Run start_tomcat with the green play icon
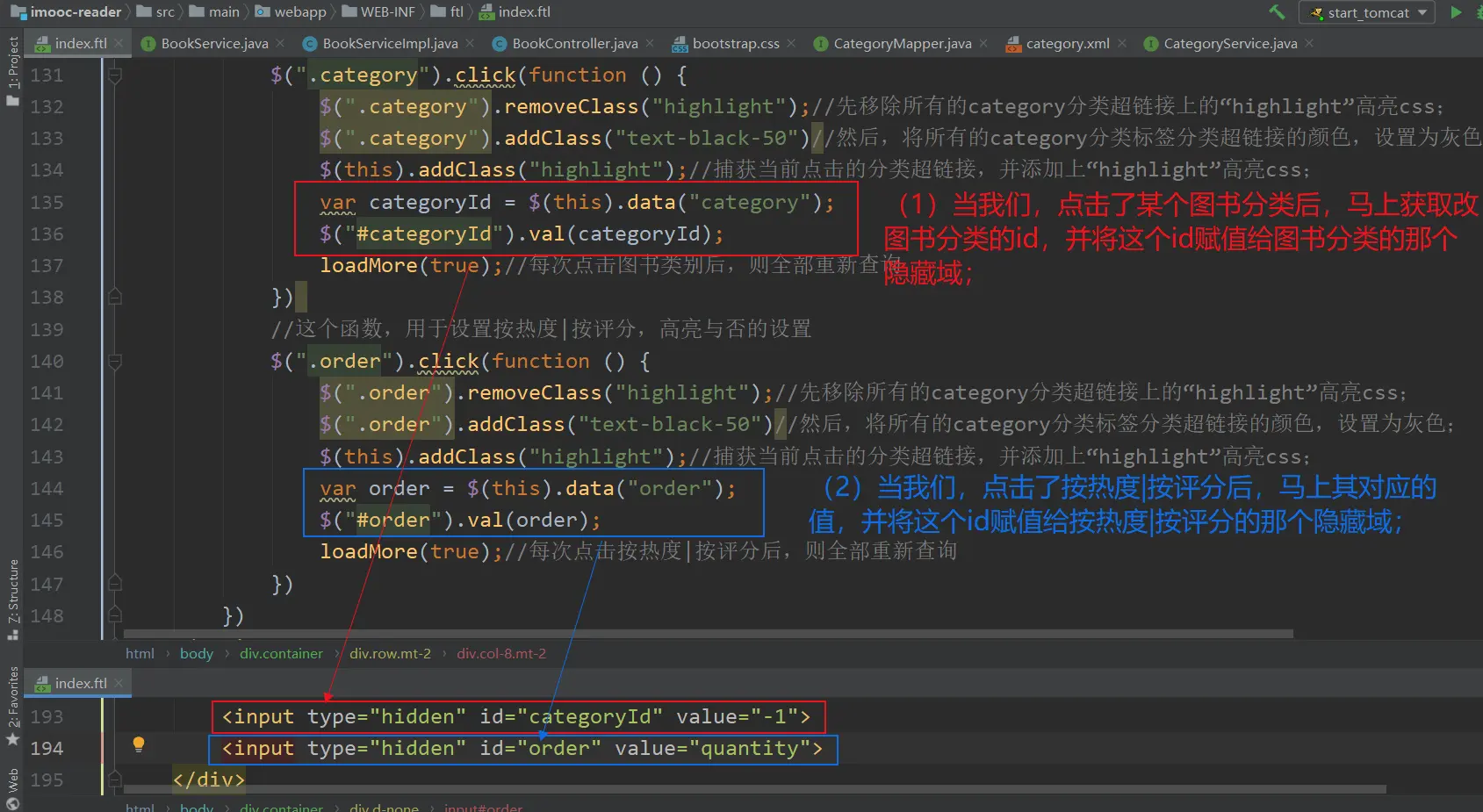The image size is (1483, 812). [1456, 12]
